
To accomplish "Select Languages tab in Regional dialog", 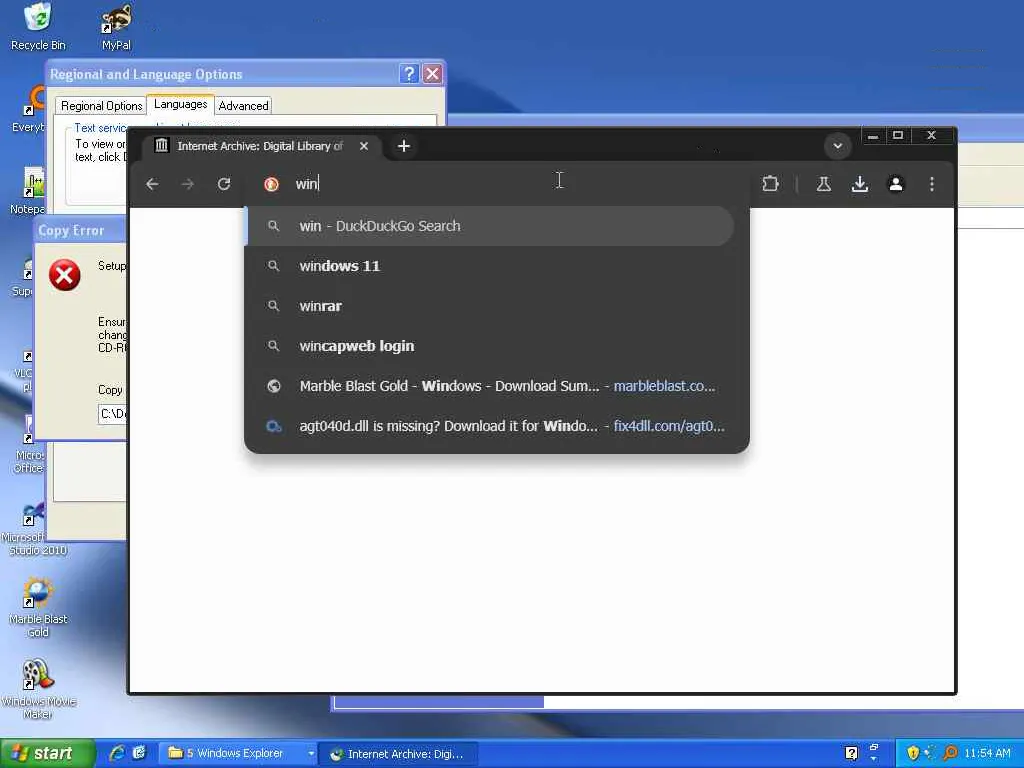I will [x=180, y=104].
